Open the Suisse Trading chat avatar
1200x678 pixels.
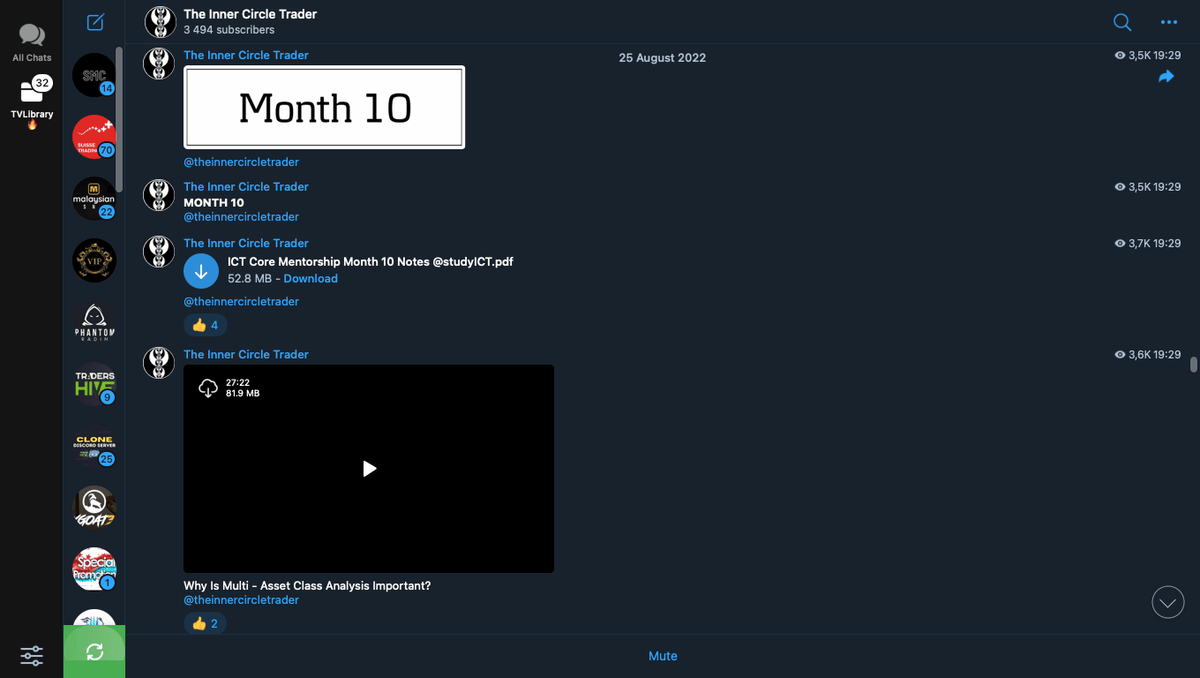(x=94, y=137)
